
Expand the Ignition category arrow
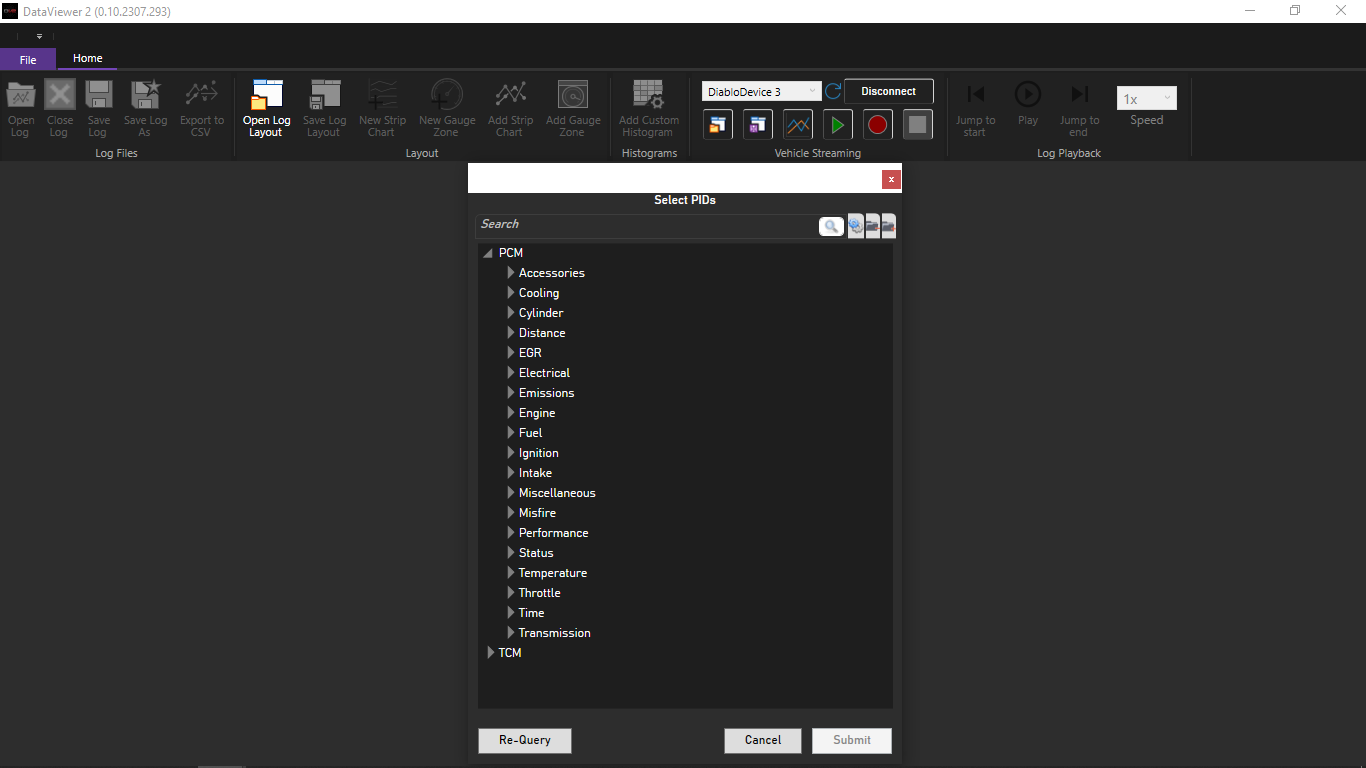pyautogui.click(x=510, y=452)
